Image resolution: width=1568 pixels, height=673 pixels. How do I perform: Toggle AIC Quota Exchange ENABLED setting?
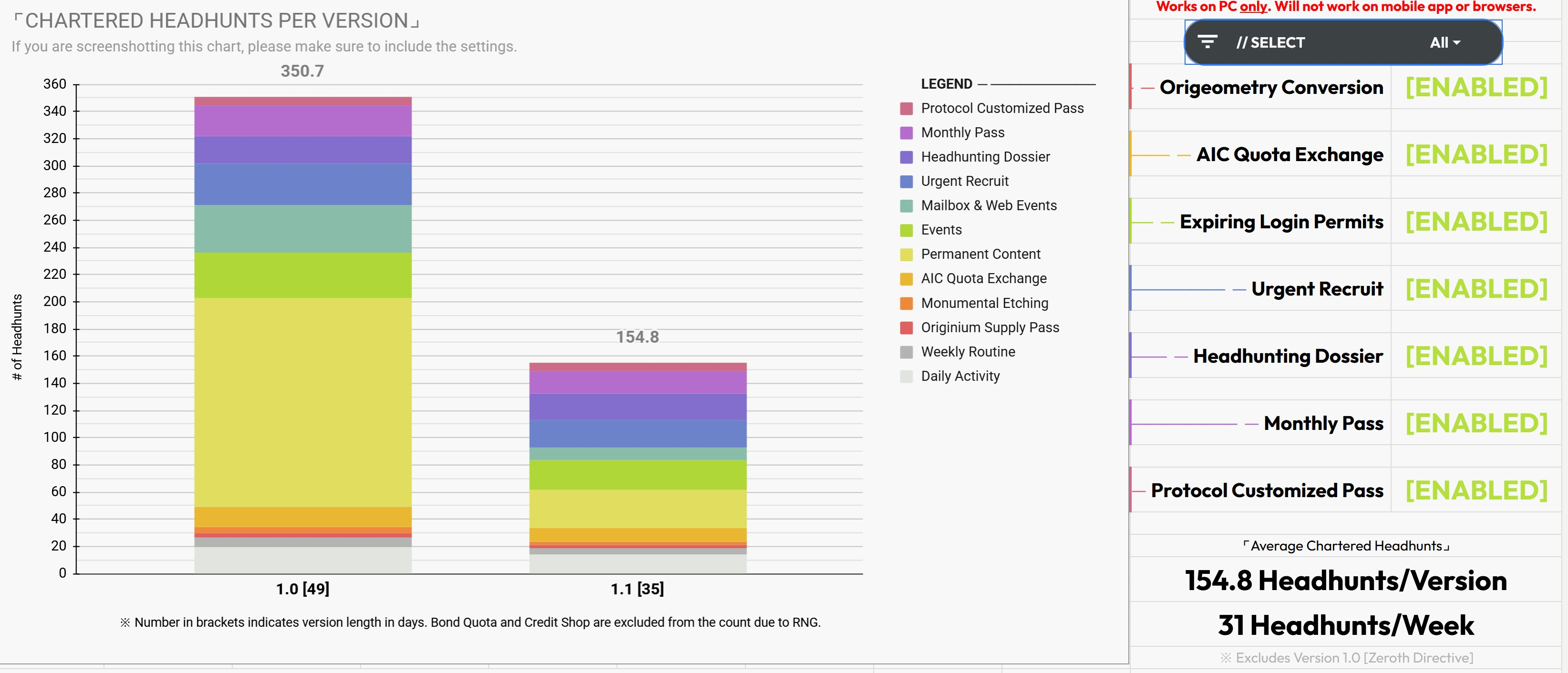1475,154
